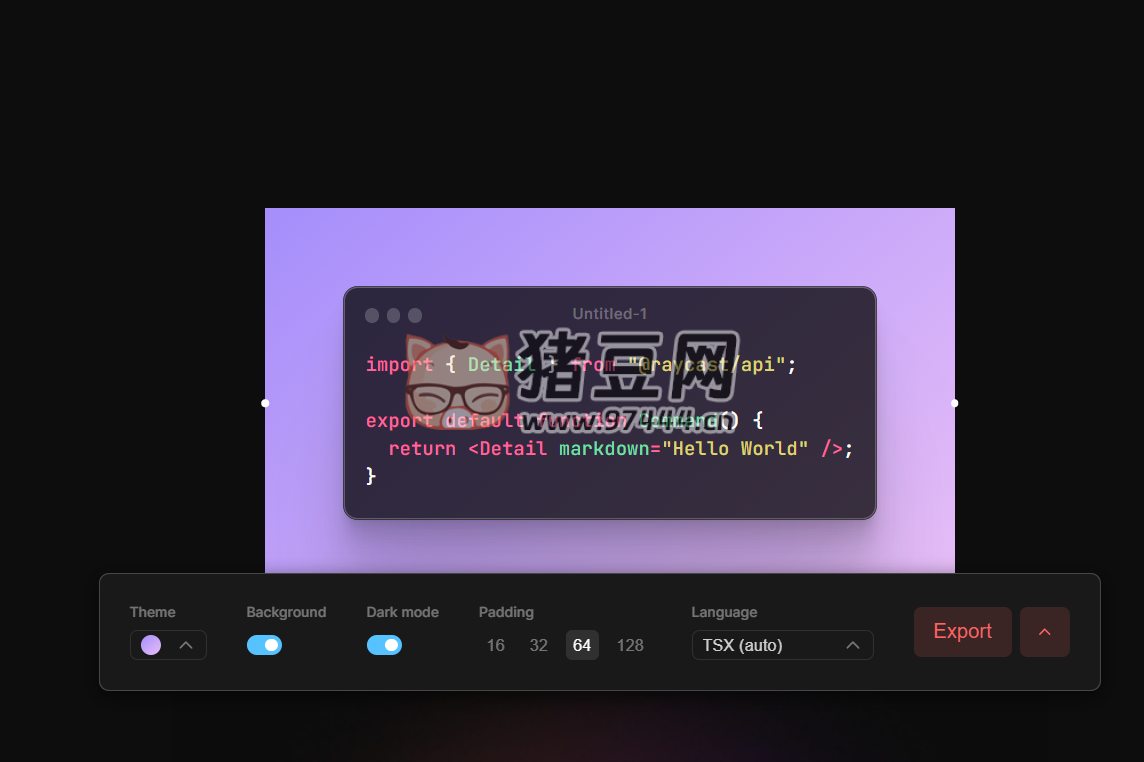The height and width of the screenshot is (762, 1144).
Task: Toggle the Dark mode switch
Action: [384, 645]
